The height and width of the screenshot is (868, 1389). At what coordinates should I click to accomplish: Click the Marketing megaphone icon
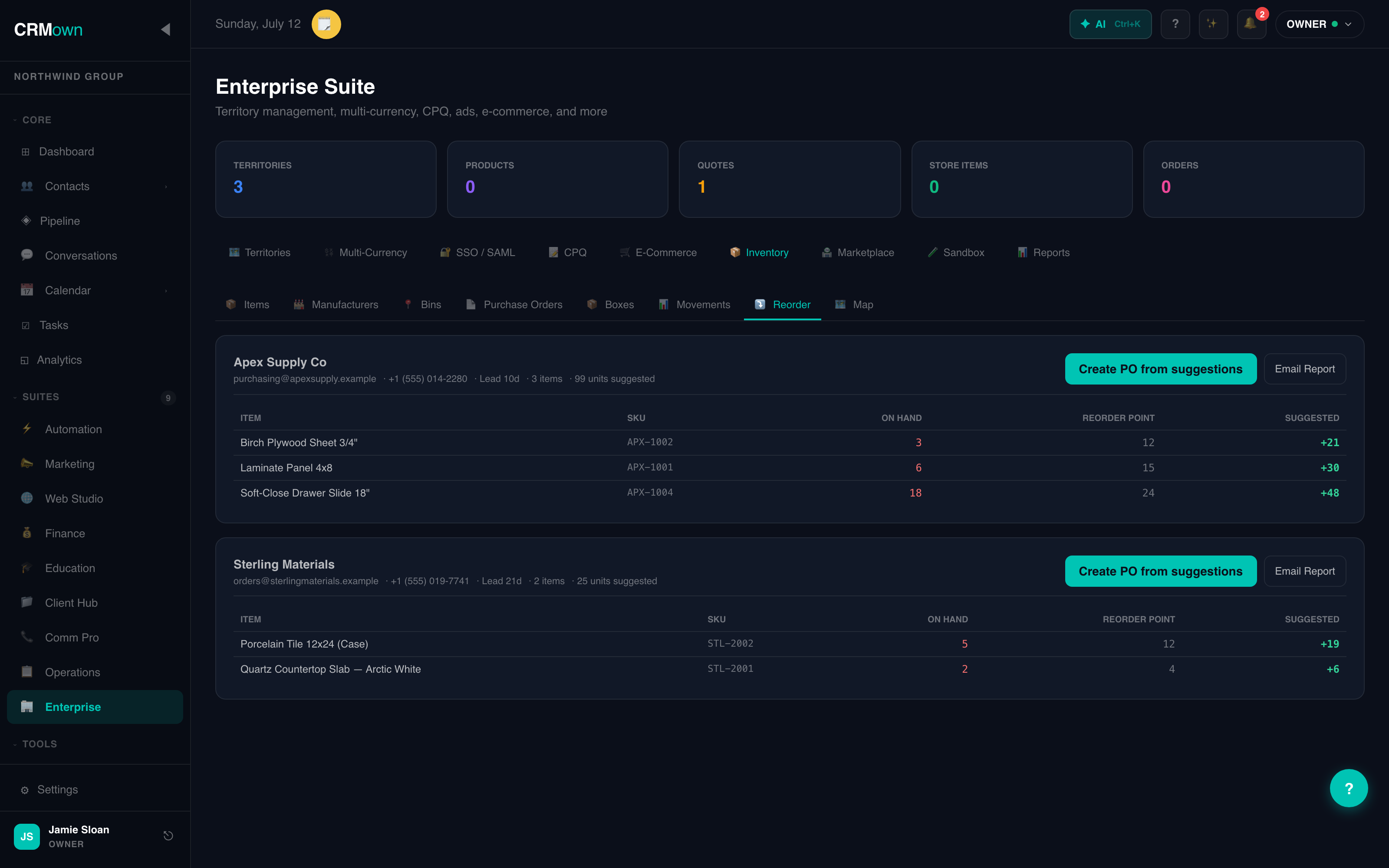(x=27, y=463)
